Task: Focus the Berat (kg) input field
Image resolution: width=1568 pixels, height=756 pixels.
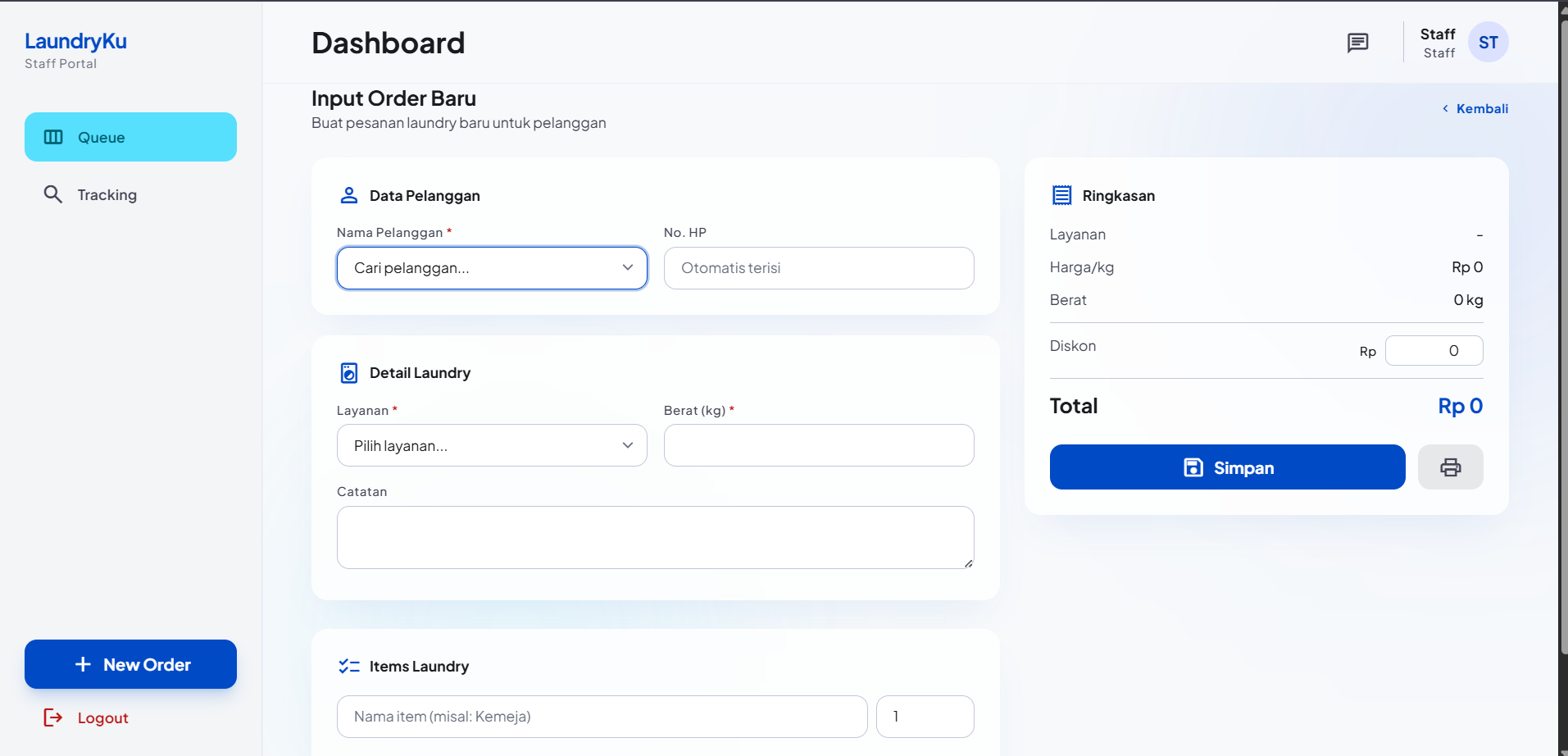Action: point(819,445)
